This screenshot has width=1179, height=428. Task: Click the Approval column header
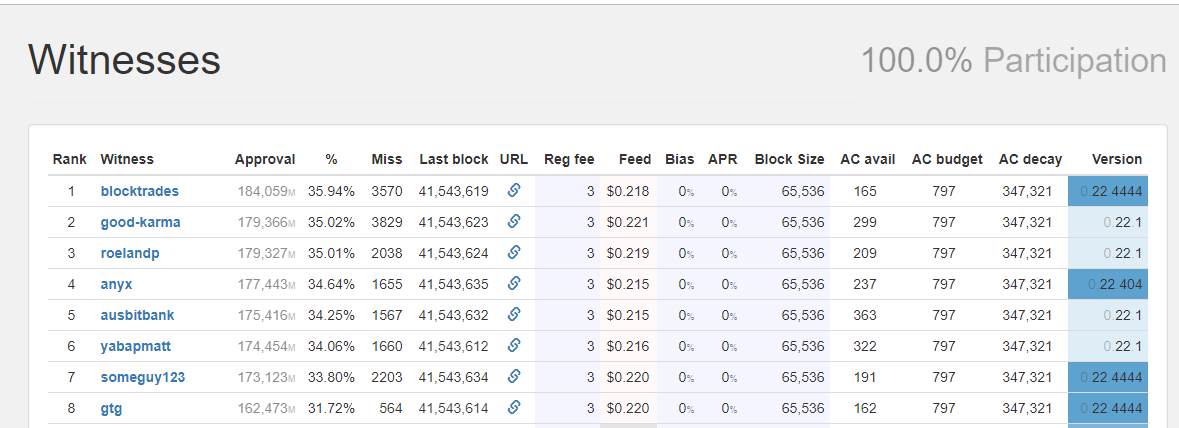(265, 159)
